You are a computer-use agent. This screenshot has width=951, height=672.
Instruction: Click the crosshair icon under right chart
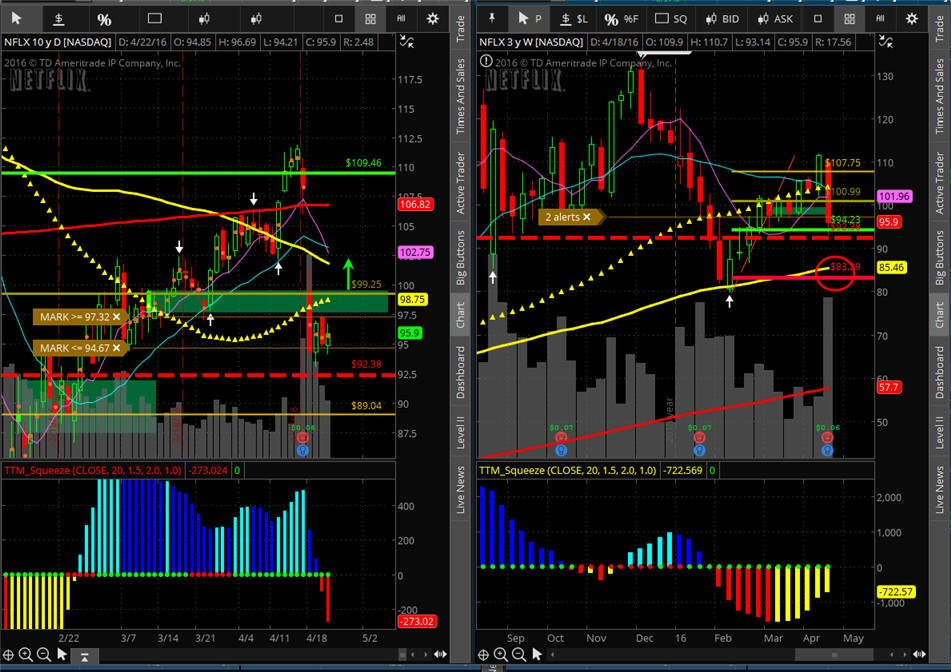pyautogui.click(x=483, y=654)
